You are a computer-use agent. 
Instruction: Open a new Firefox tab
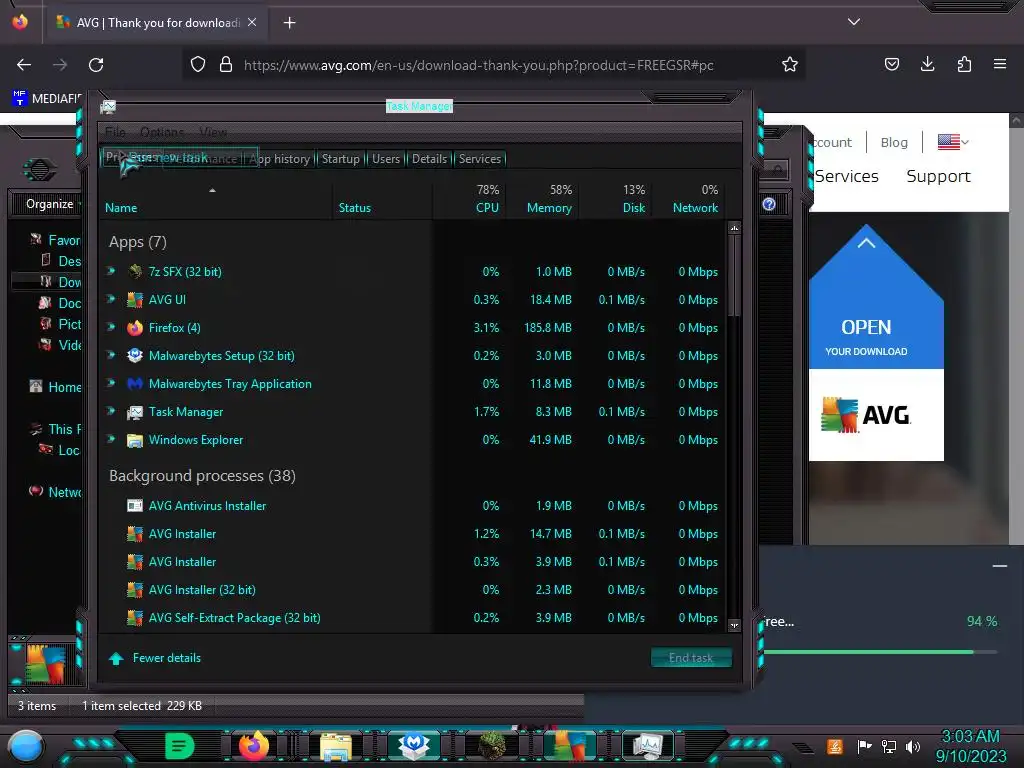(x=289, y=23)
